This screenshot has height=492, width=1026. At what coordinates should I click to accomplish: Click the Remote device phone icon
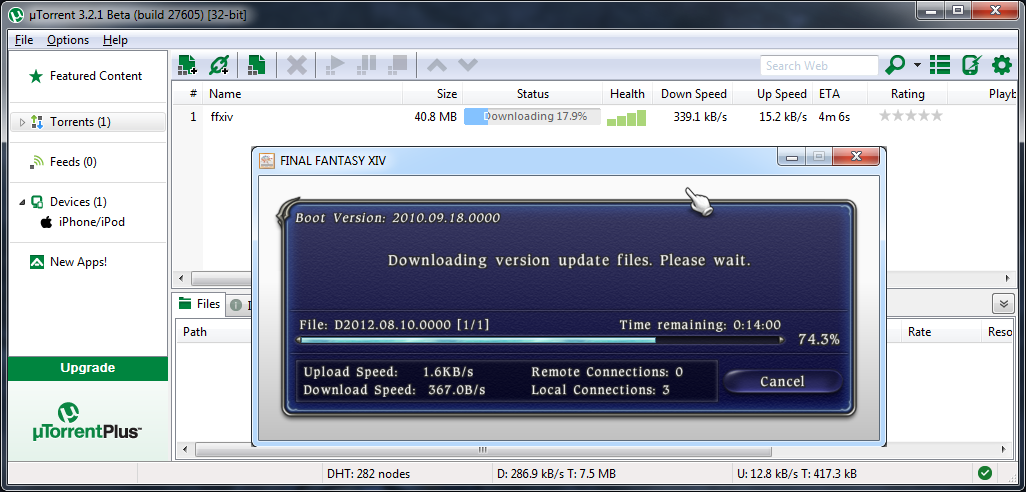(x=970, y=66)
